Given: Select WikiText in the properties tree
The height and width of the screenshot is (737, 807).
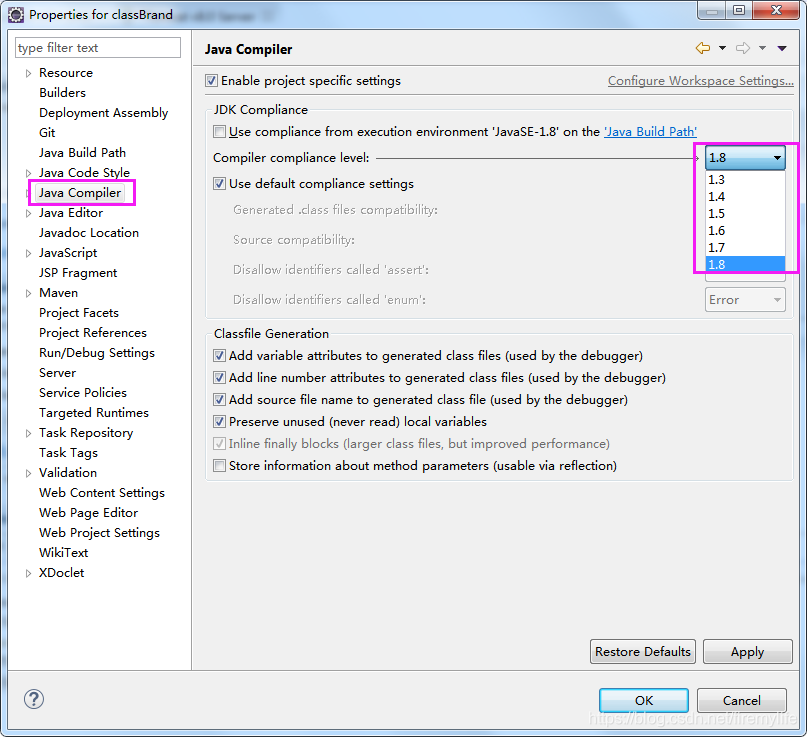Looking at the screenshot, I should [x=63, y=553].
